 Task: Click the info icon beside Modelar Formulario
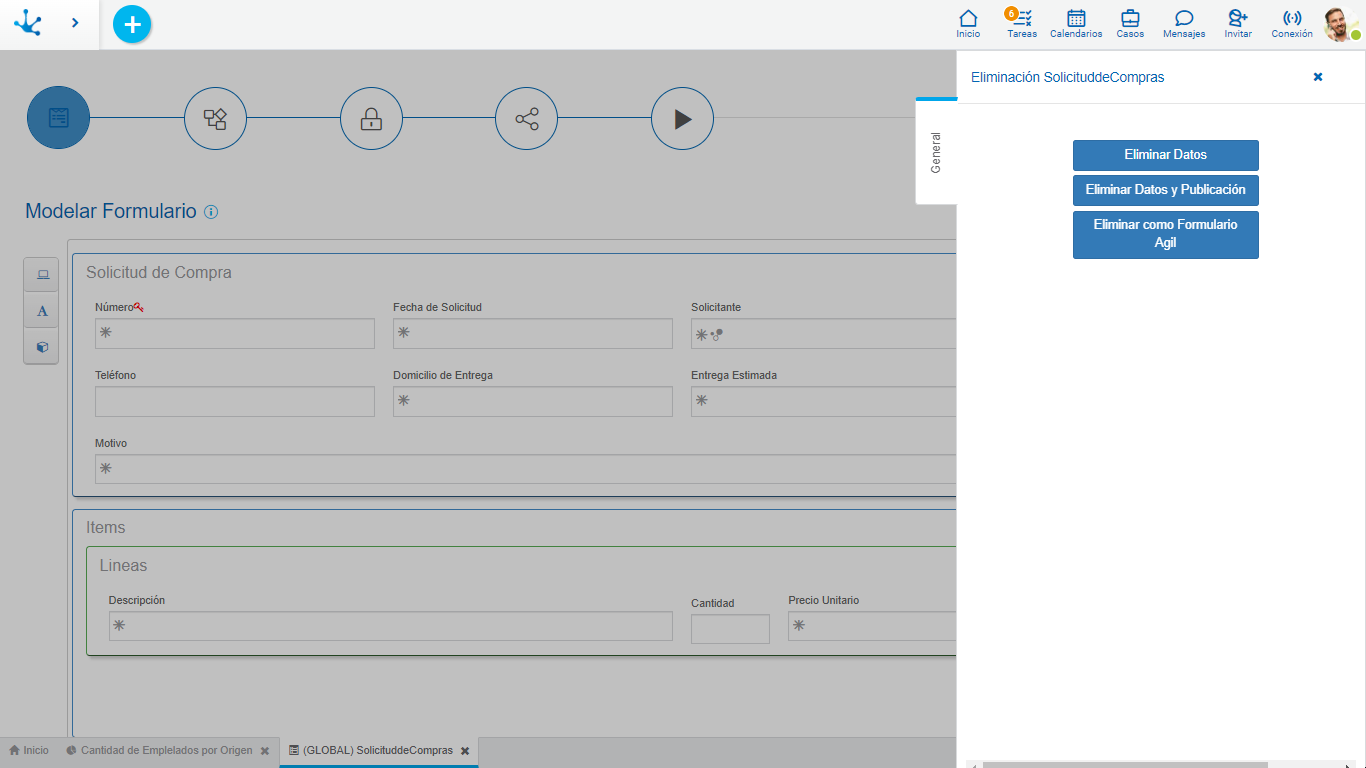tap(211, 212)
